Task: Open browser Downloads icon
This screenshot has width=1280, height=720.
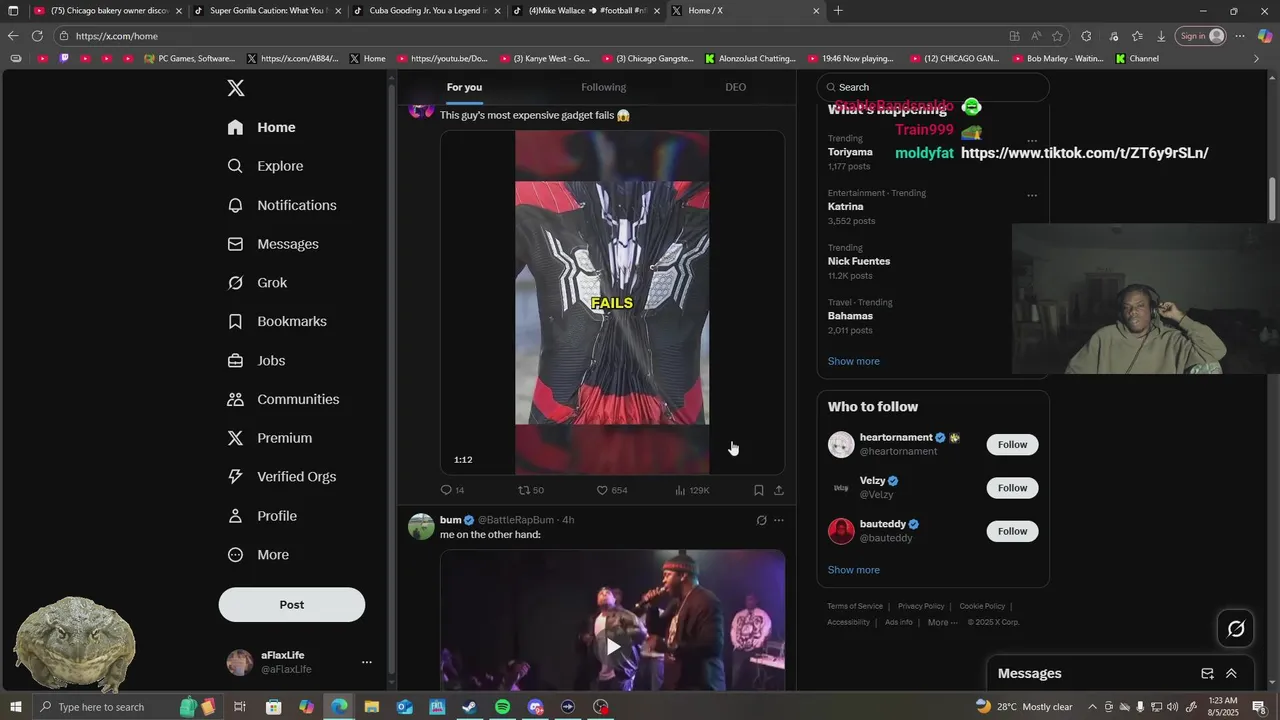Action: tap(1161, 36)
